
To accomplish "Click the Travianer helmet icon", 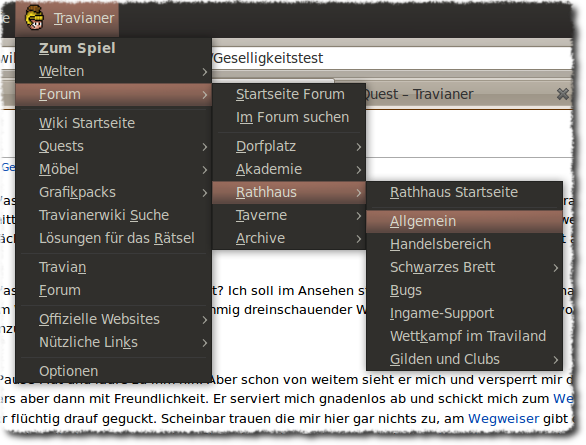I will [34, 18].
